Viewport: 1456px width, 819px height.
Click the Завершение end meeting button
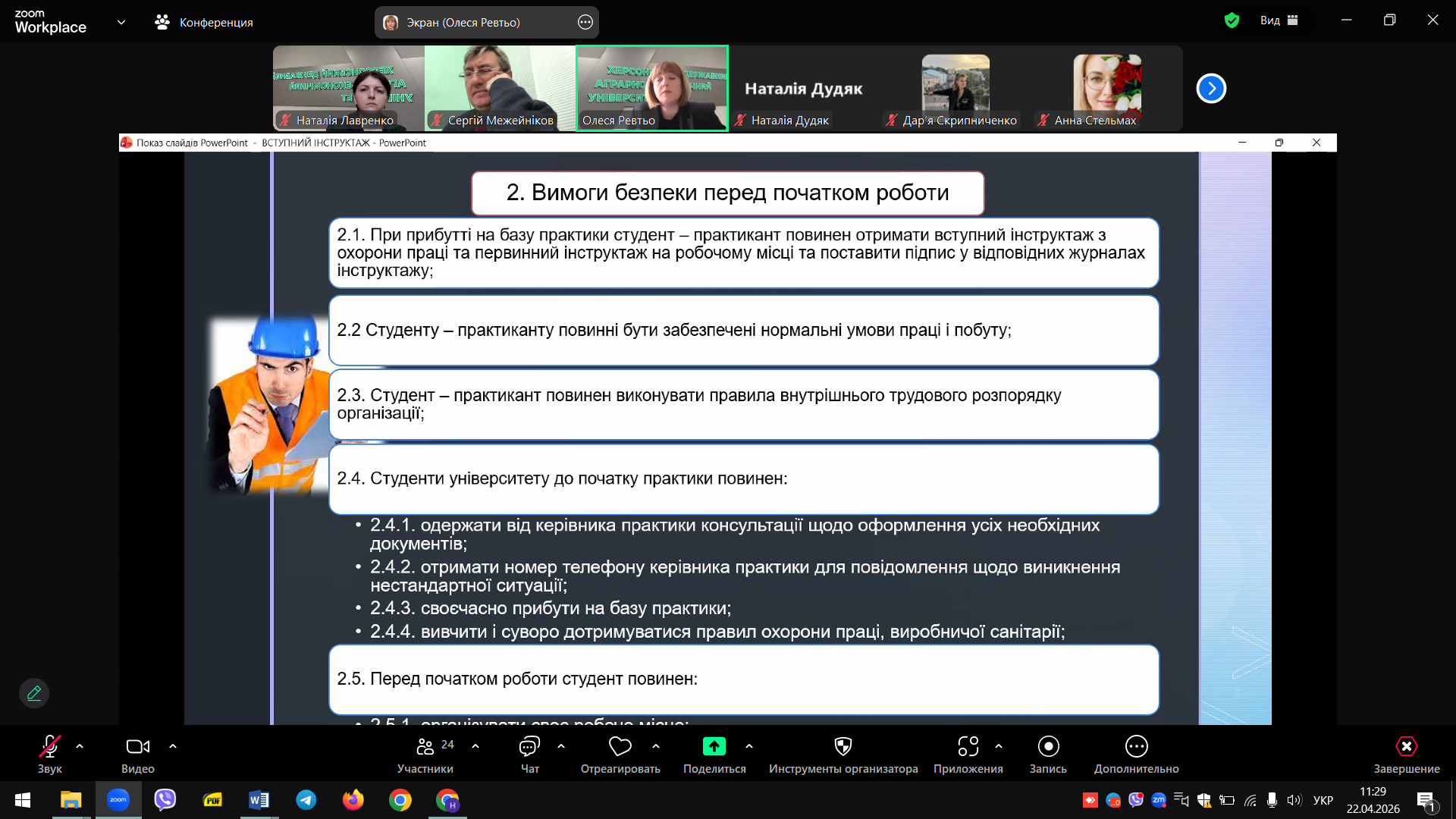(1406, 748)
